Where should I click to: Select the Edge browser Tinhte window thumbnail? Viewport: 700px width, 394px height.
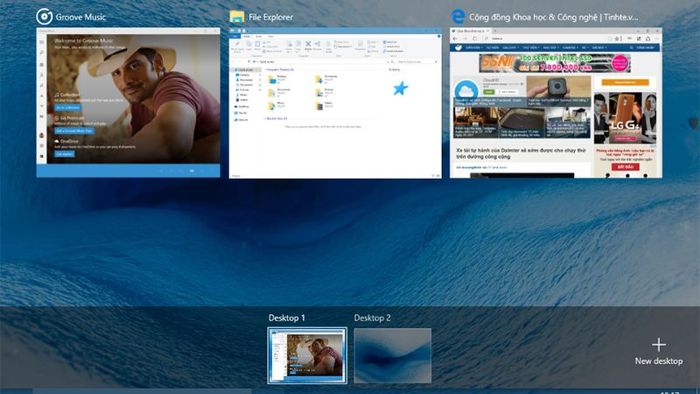[x=556, y=103]
